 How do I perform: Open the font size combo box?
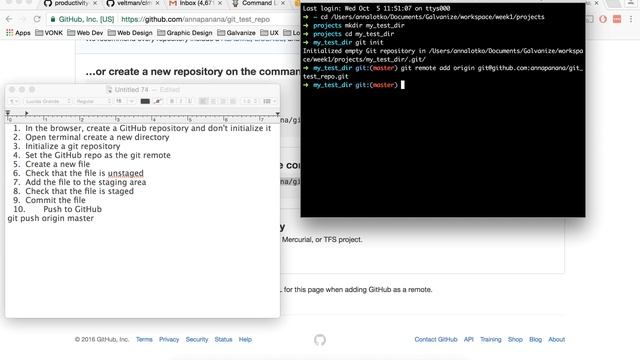point(125,101)
